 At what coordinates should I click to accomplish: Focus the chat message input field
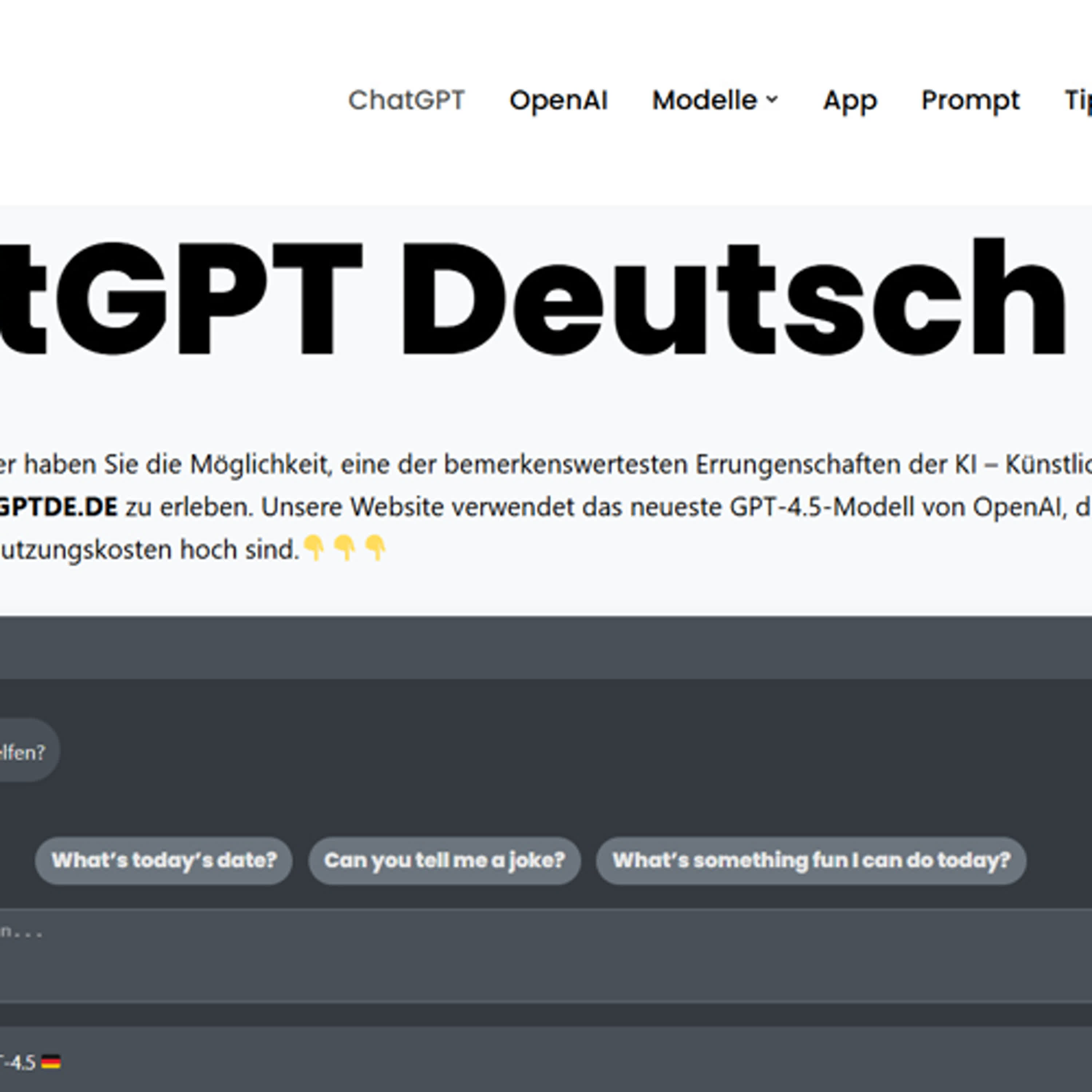click(x=546, y=956)
